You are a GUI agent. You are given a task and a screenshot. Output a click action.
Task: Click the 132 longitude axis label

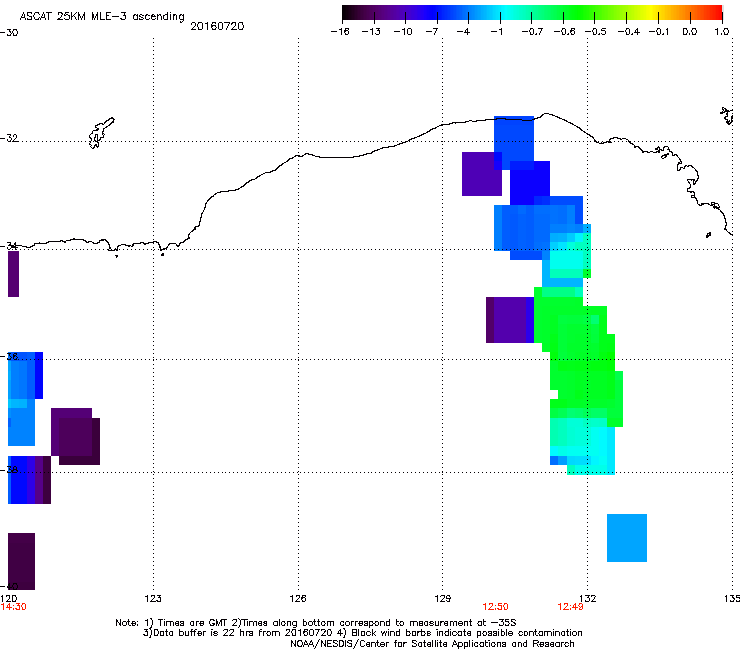point(588,599)
